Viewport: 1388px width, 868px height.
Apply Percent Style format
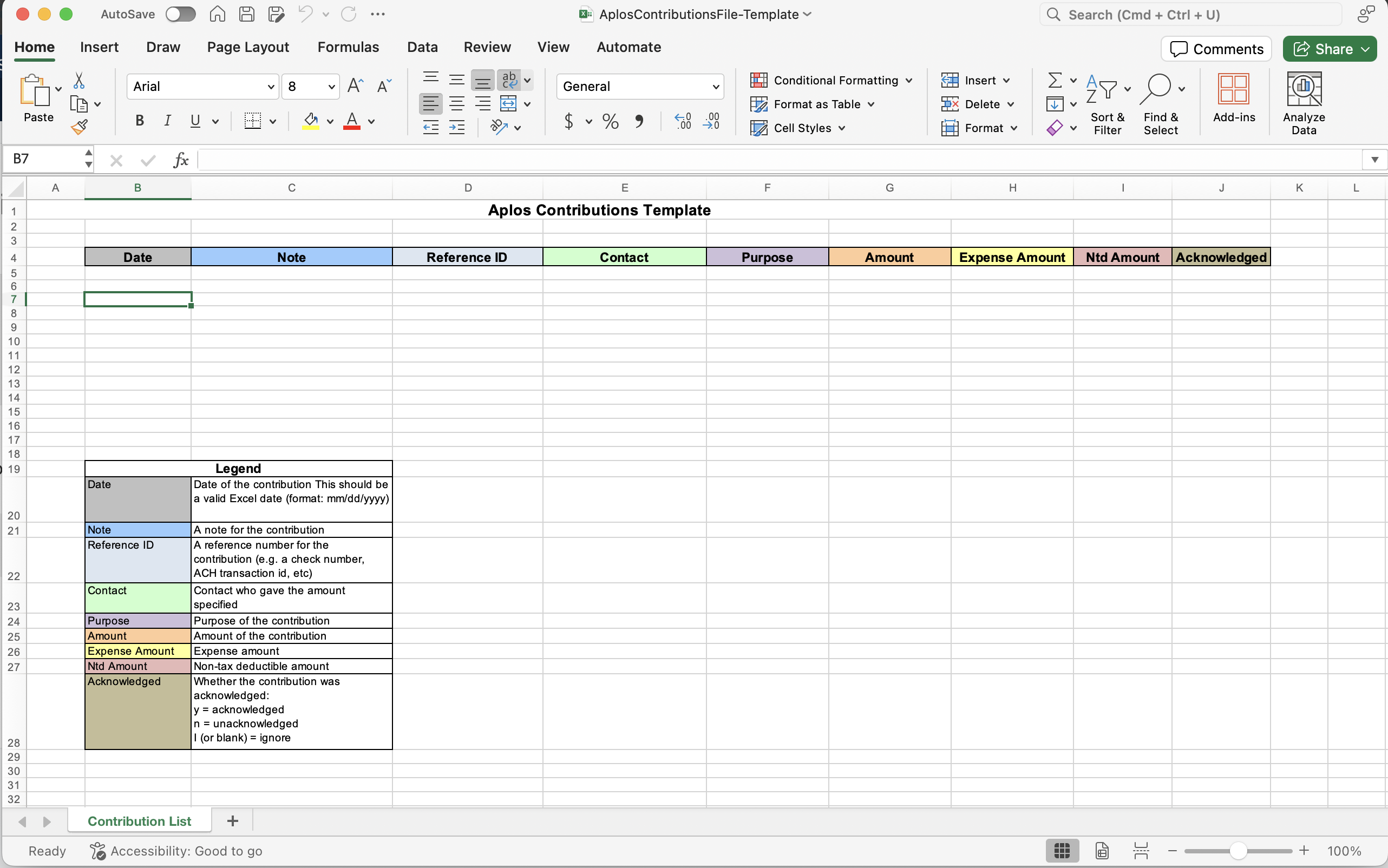[x=611, y=121]
